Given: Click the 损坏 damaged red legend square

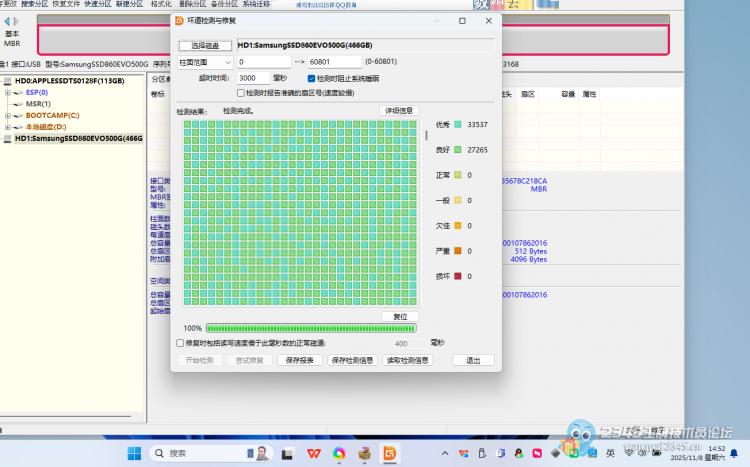Looking at the screenshot, I should [457, 276].
